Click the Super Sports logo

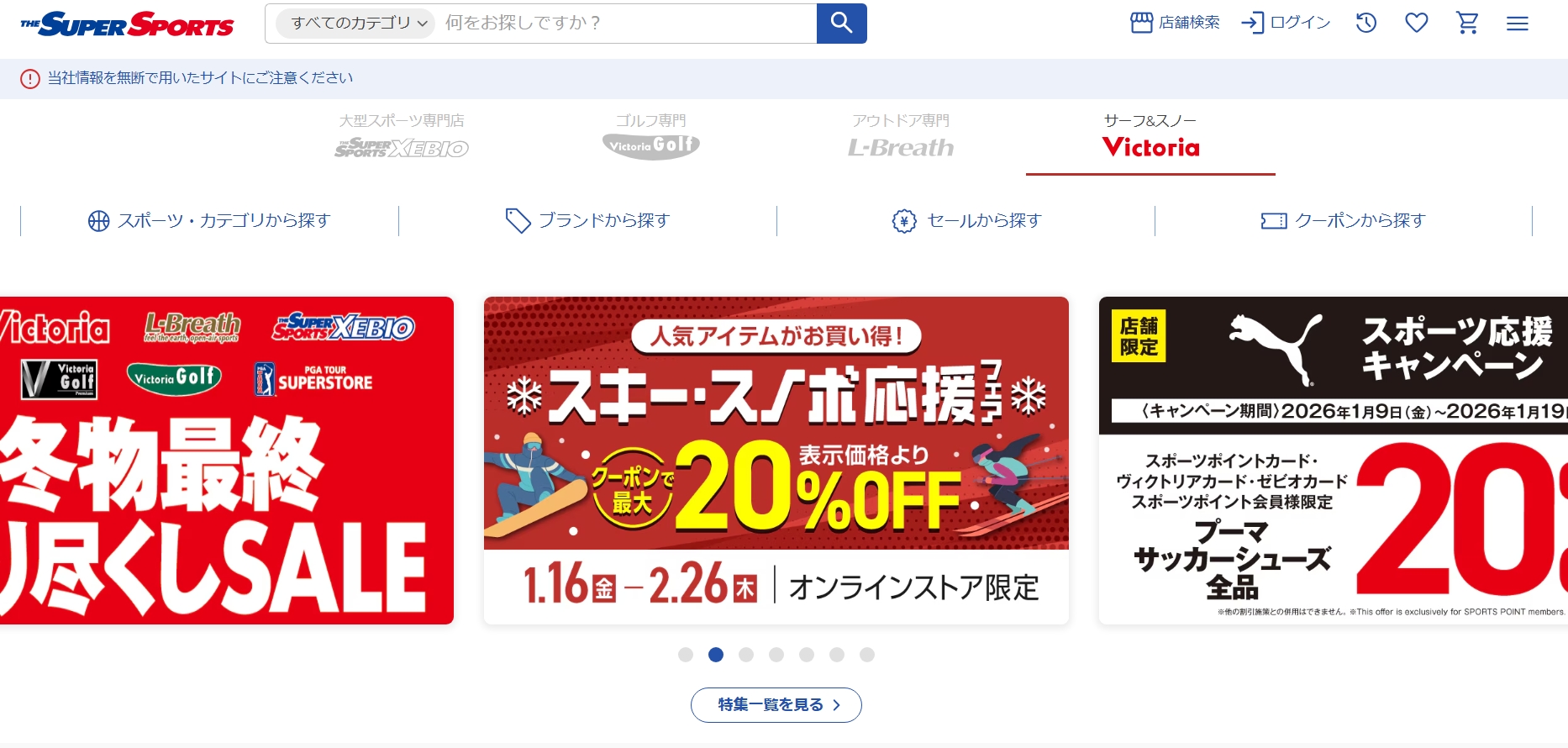[x=128, y=24]
